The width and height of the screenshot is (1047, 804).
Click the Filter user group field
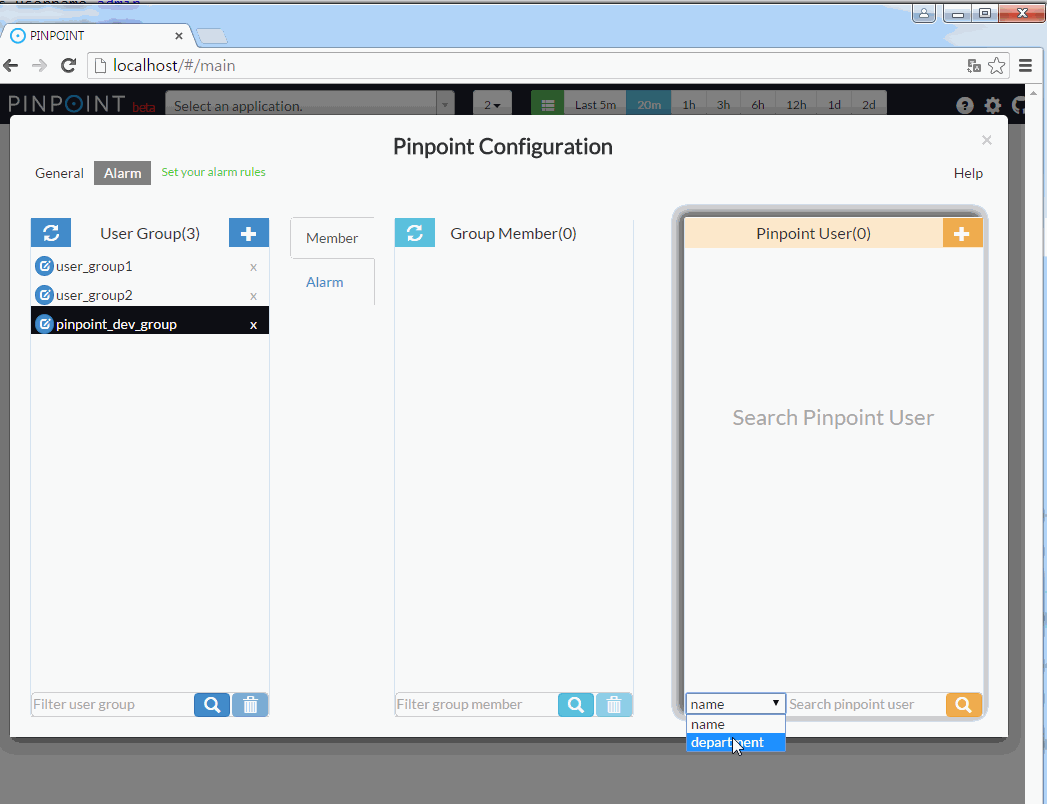[x=112, y=705]
